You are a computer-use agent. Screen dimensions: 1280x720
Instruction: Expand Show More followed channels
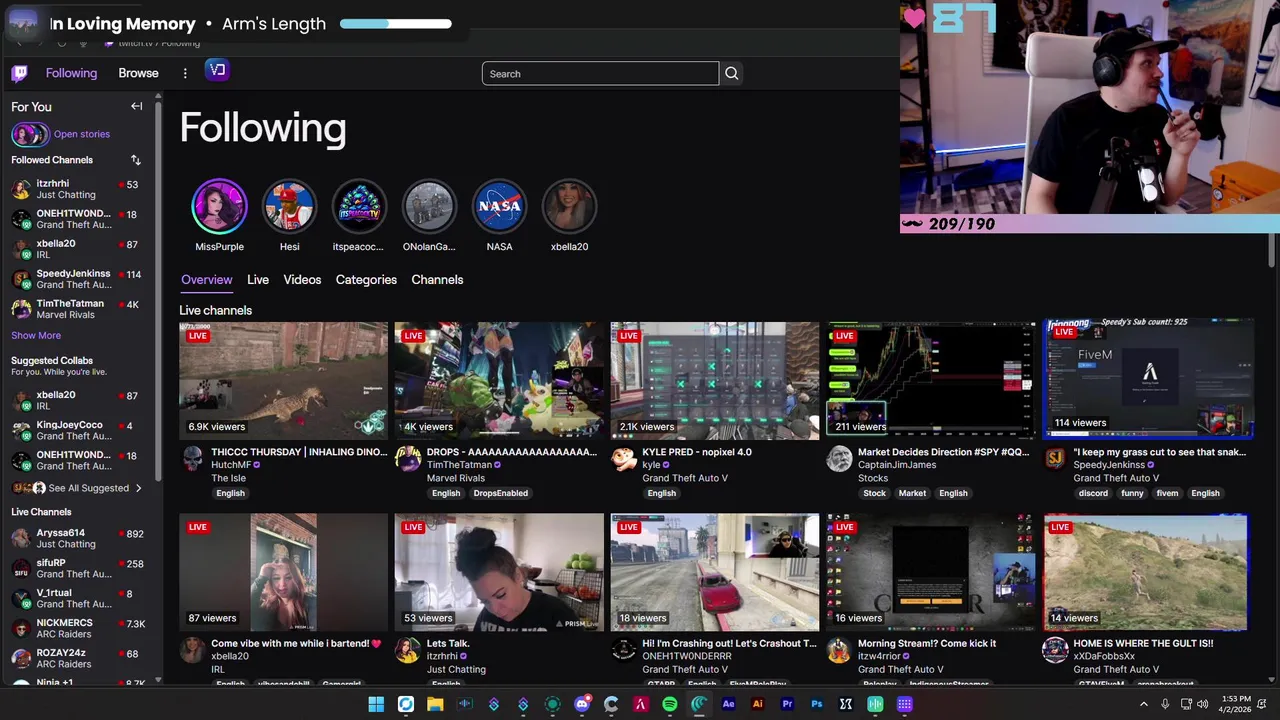tap(36, 335)
